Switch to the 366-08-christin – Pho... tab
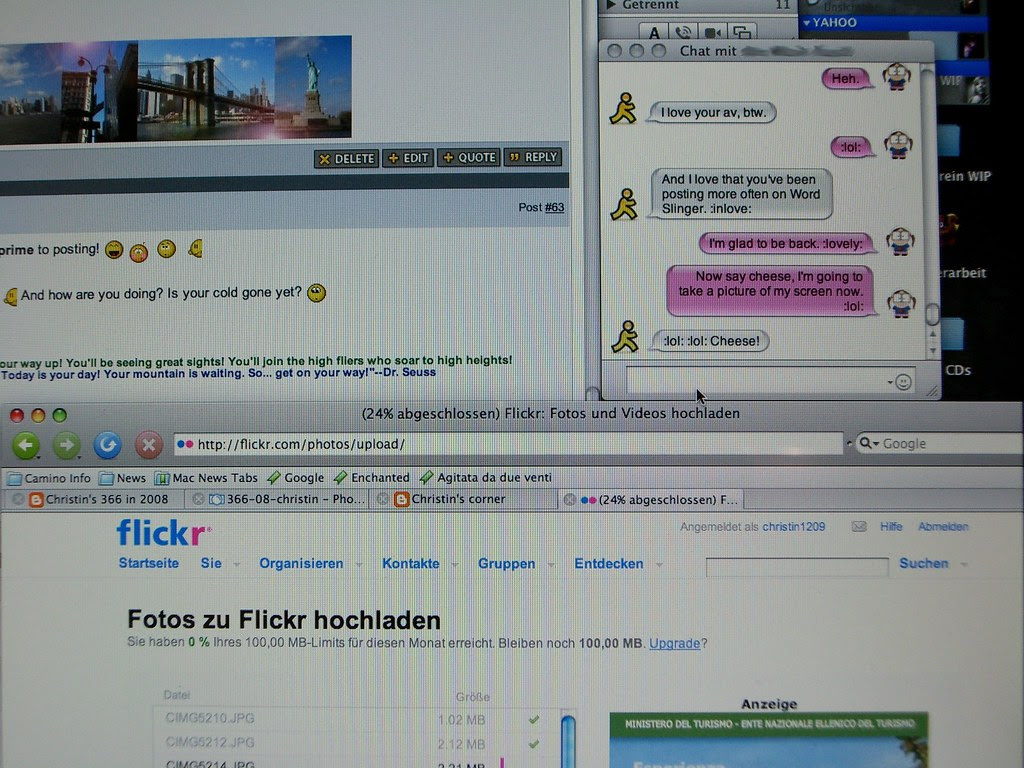 click(278, 499)
